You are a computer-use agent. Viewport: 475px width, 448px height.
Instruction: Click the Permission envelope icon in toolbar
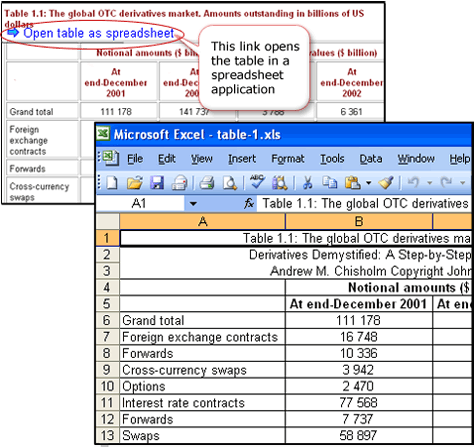(180, 183)
